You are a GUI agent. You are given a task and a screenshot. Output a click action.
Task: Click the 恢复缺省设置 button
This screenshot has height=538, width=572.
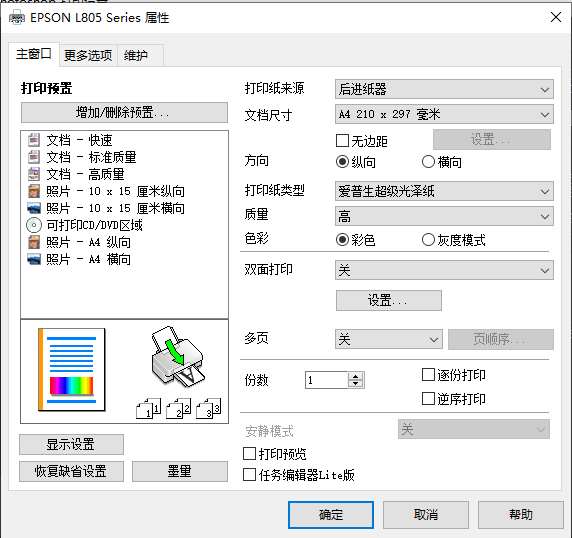[x=71, y=471]
